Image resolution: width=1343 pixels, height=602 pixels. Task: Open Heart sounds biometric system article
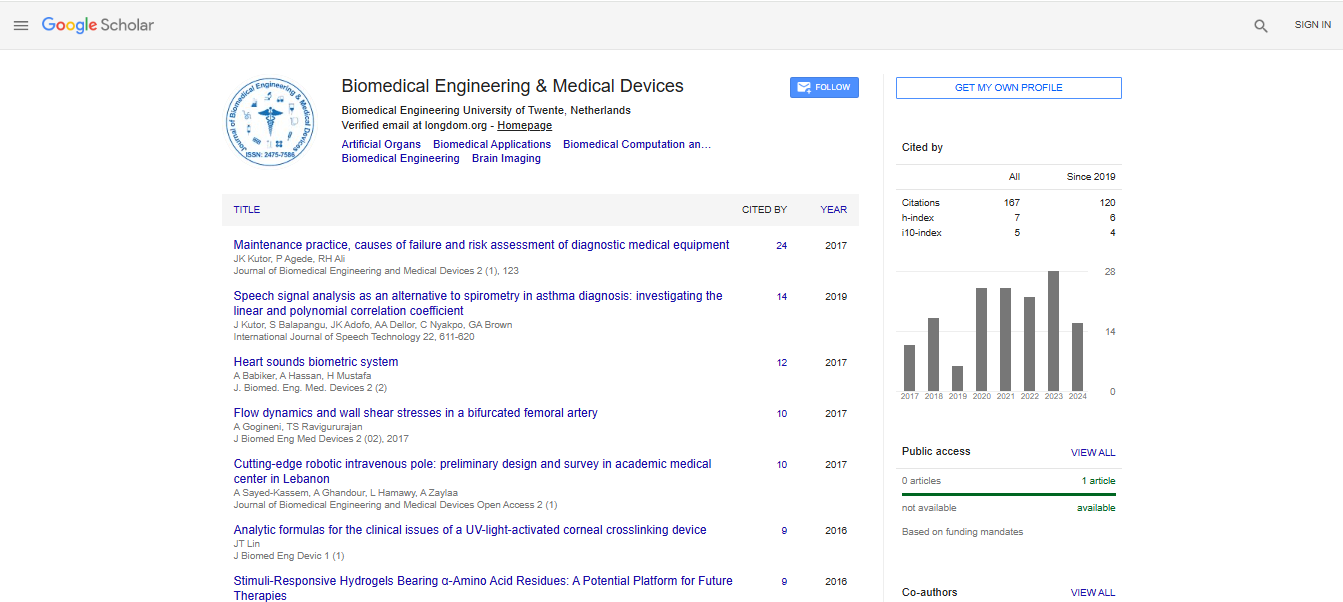(316, 362)
